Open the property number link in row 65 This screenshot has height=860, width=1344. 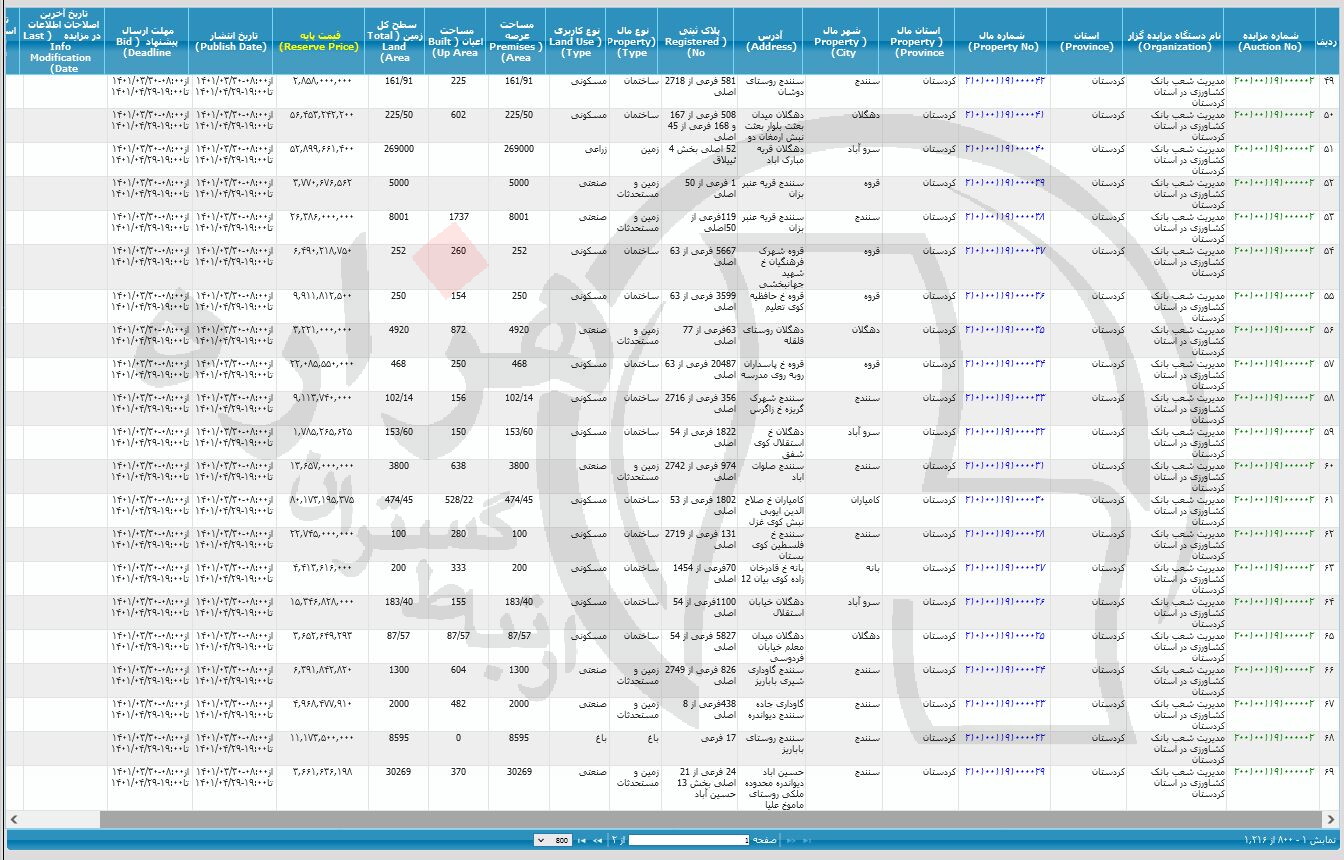[1005, 635]
